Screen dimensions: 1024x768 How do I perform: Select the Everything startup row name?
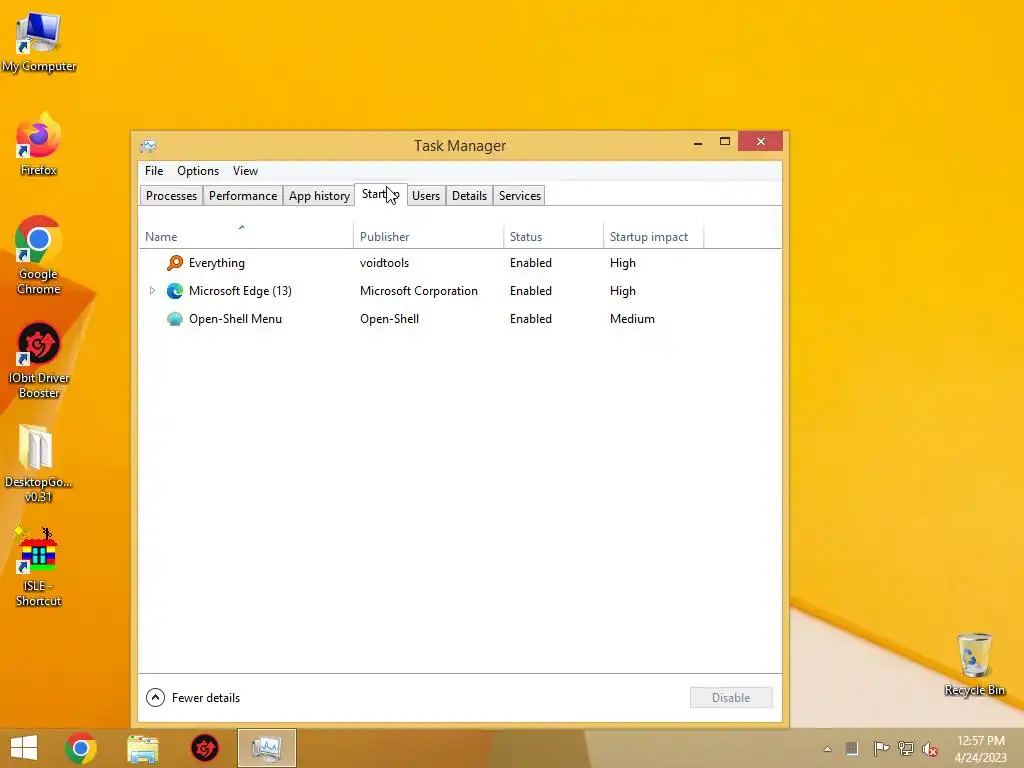[217, 263]
